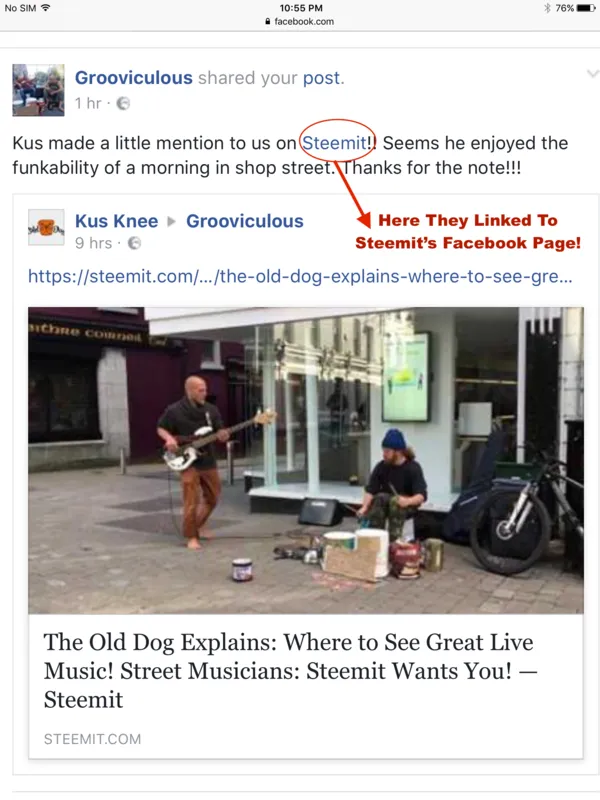Open 'The Old Dog Explains' article title
The image size is (600, 800).
coord(290,670)
